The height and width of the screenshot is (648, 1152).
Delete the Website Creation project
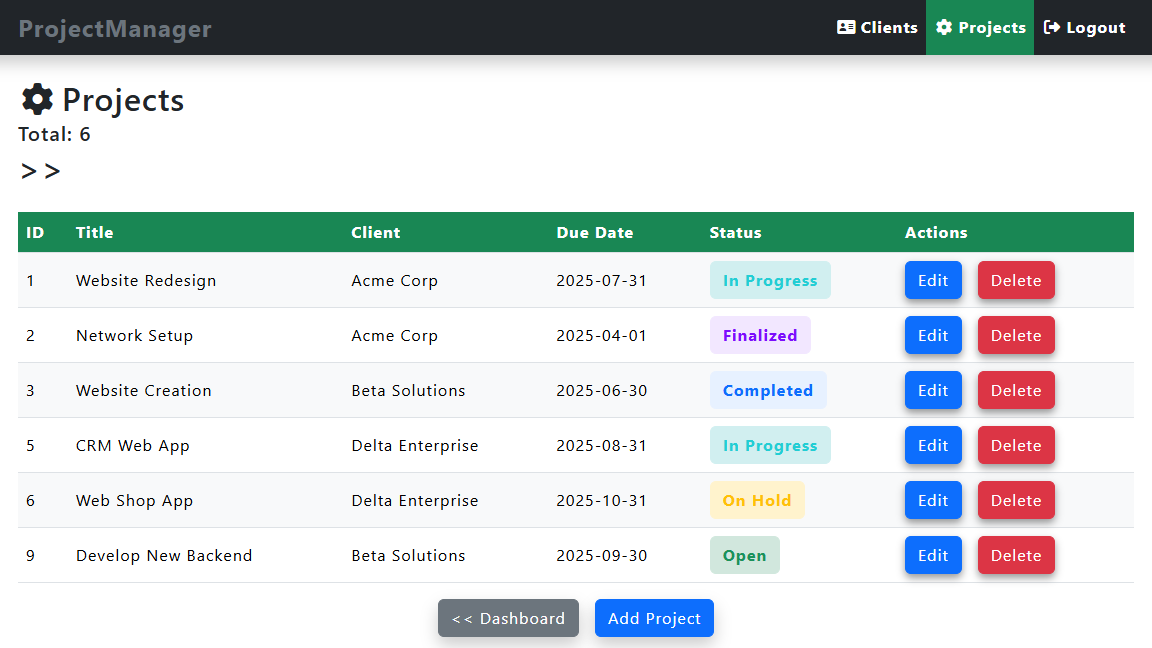1016,390
